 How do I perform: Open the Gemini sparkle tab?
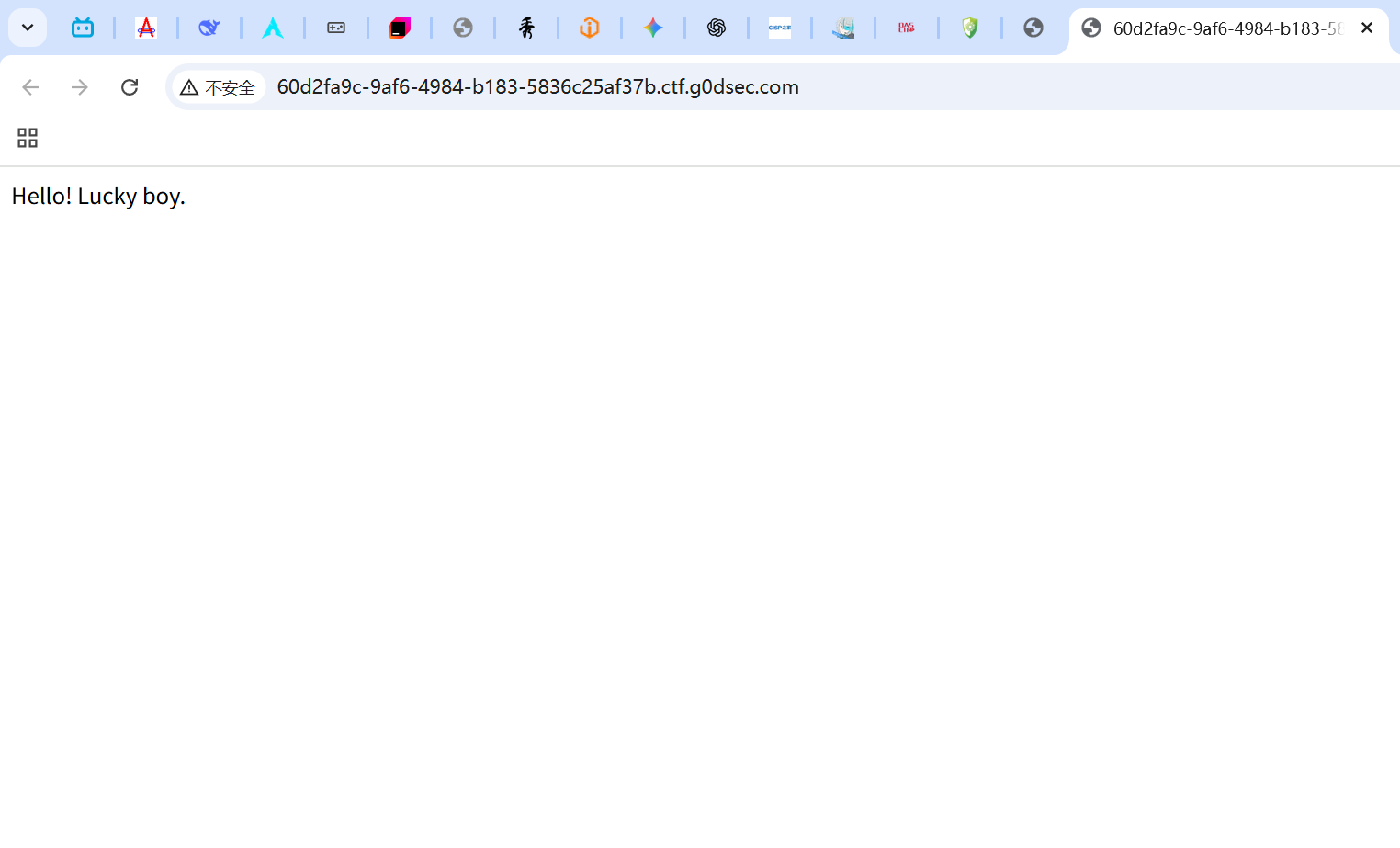pyautogui.click(x=653, y=28)
